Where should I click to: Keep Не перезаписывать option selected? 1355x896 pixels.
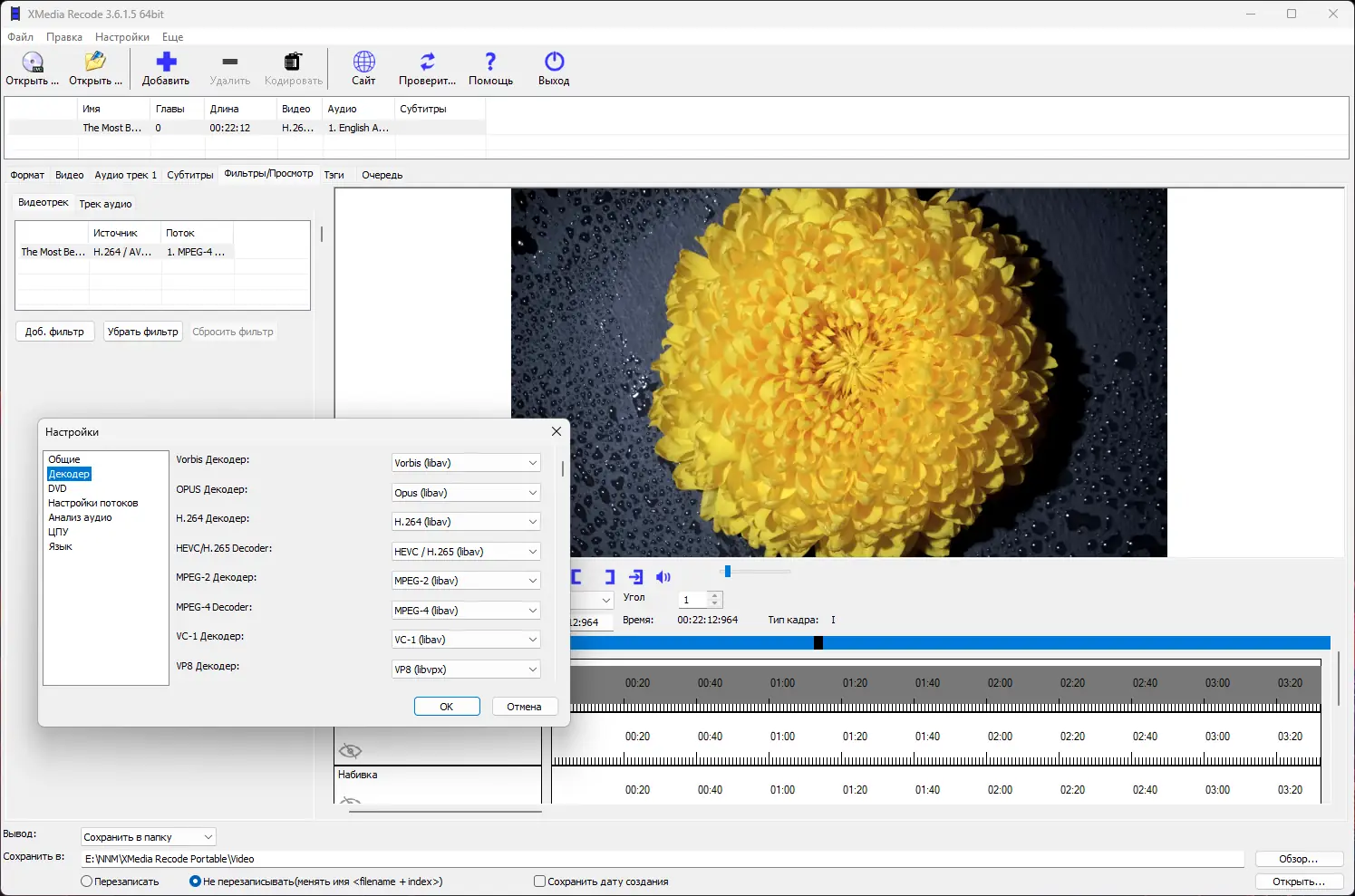195,881
